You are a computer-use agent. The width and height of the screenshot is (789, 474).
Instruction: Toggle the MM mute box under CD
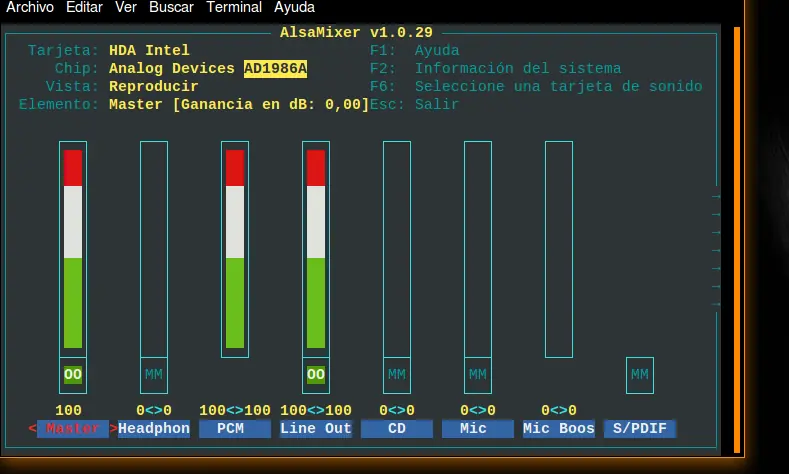tap(397, 374)
